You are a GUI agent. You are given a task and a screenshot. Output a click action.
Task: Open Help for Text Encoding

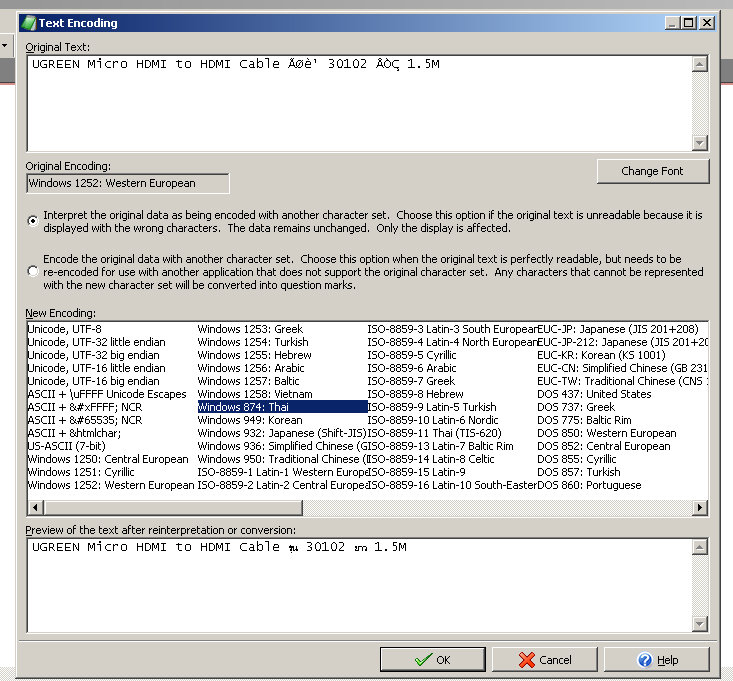[657, 659]
